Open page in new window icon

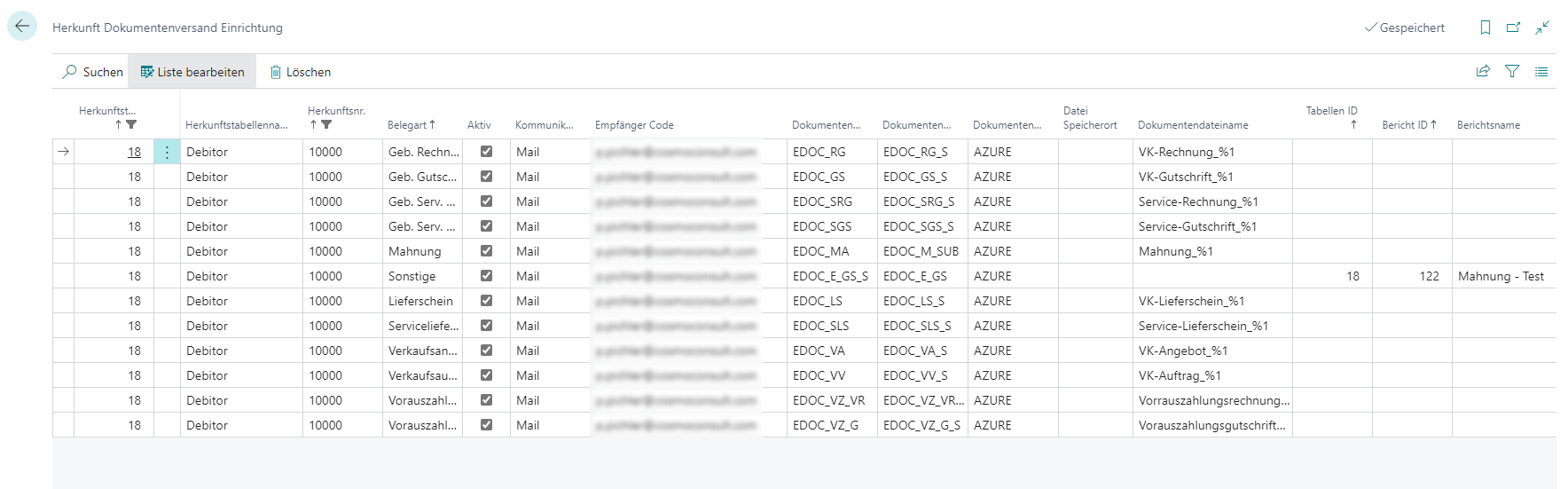[x=1514, y=28]
